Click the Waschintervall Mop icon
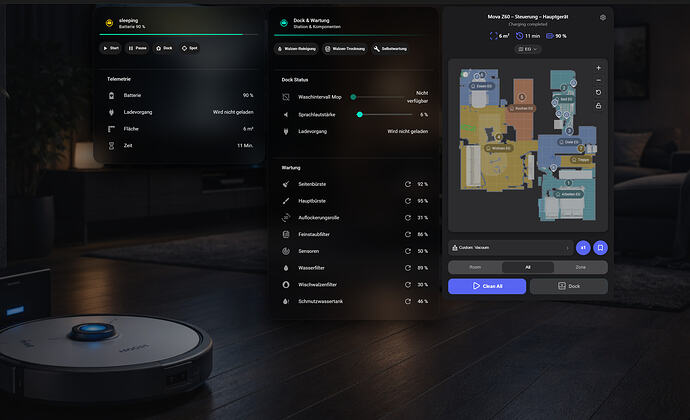Viewport: 690px width, 420px height. click(286, 97)
